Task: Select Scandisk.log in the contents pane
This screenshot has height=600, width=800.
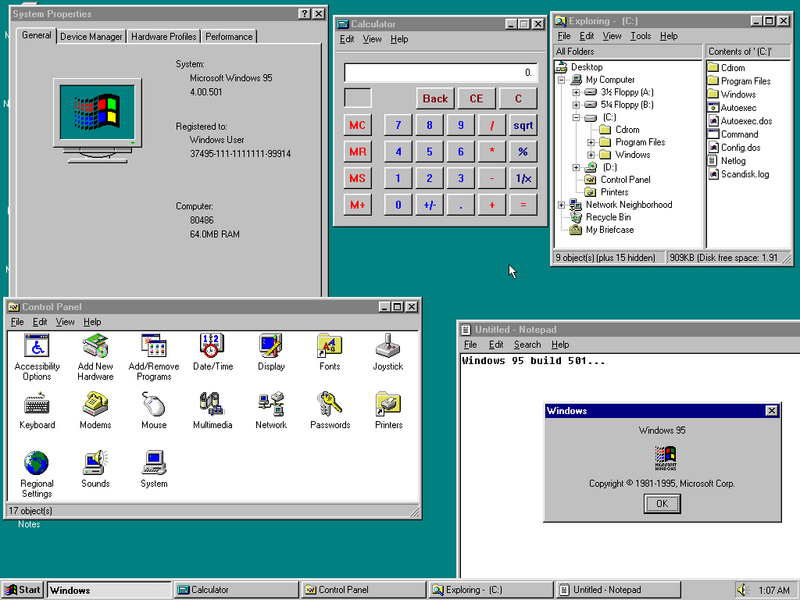Action: point(745,174)
